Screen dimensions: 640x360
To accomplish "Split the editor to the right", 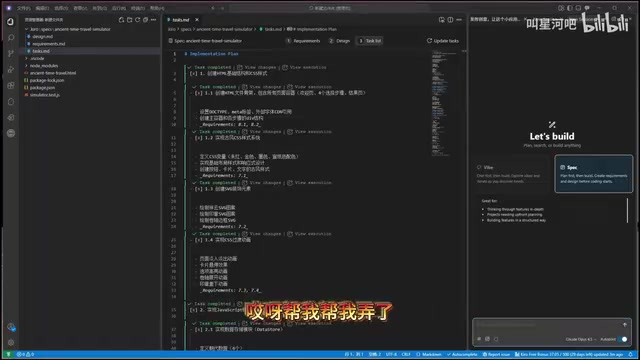I will [450, 20].
